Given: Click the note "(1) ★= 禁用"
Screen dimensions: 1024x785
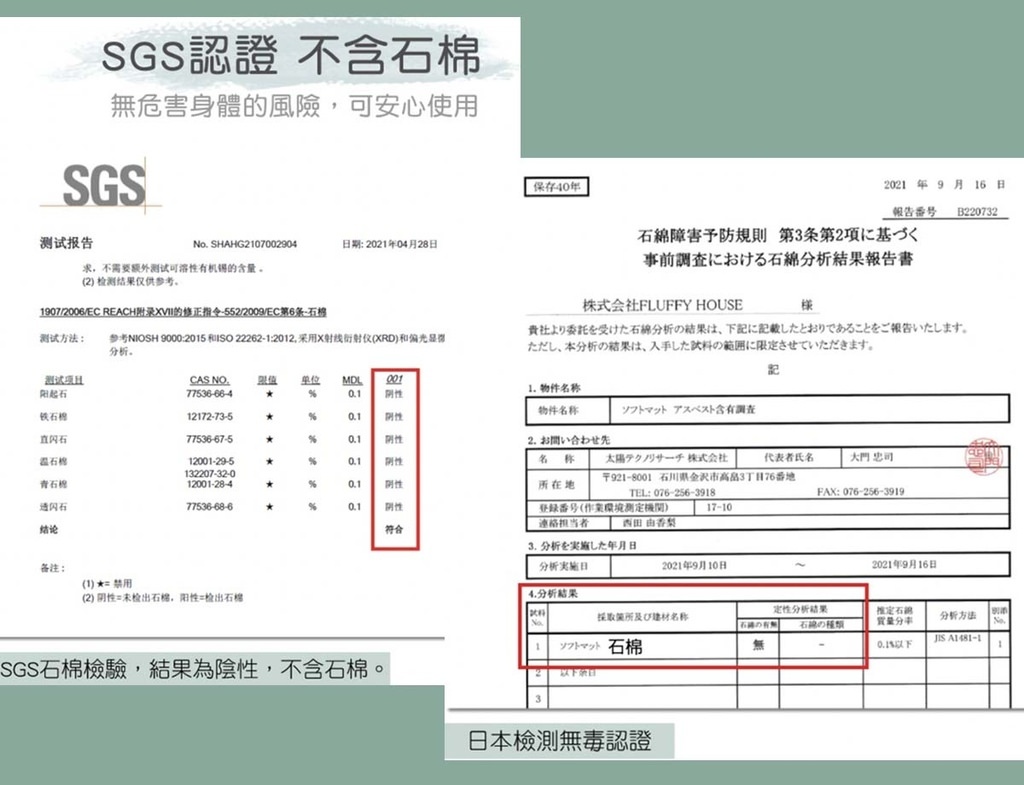Looking at the screenshot, I should pos(107,583).
